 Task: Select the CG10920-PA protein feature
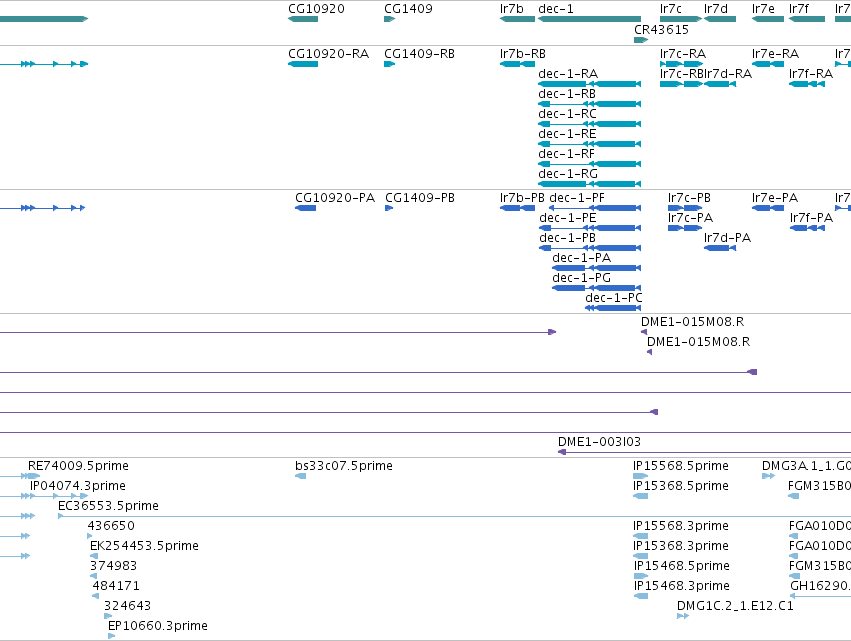306,208
